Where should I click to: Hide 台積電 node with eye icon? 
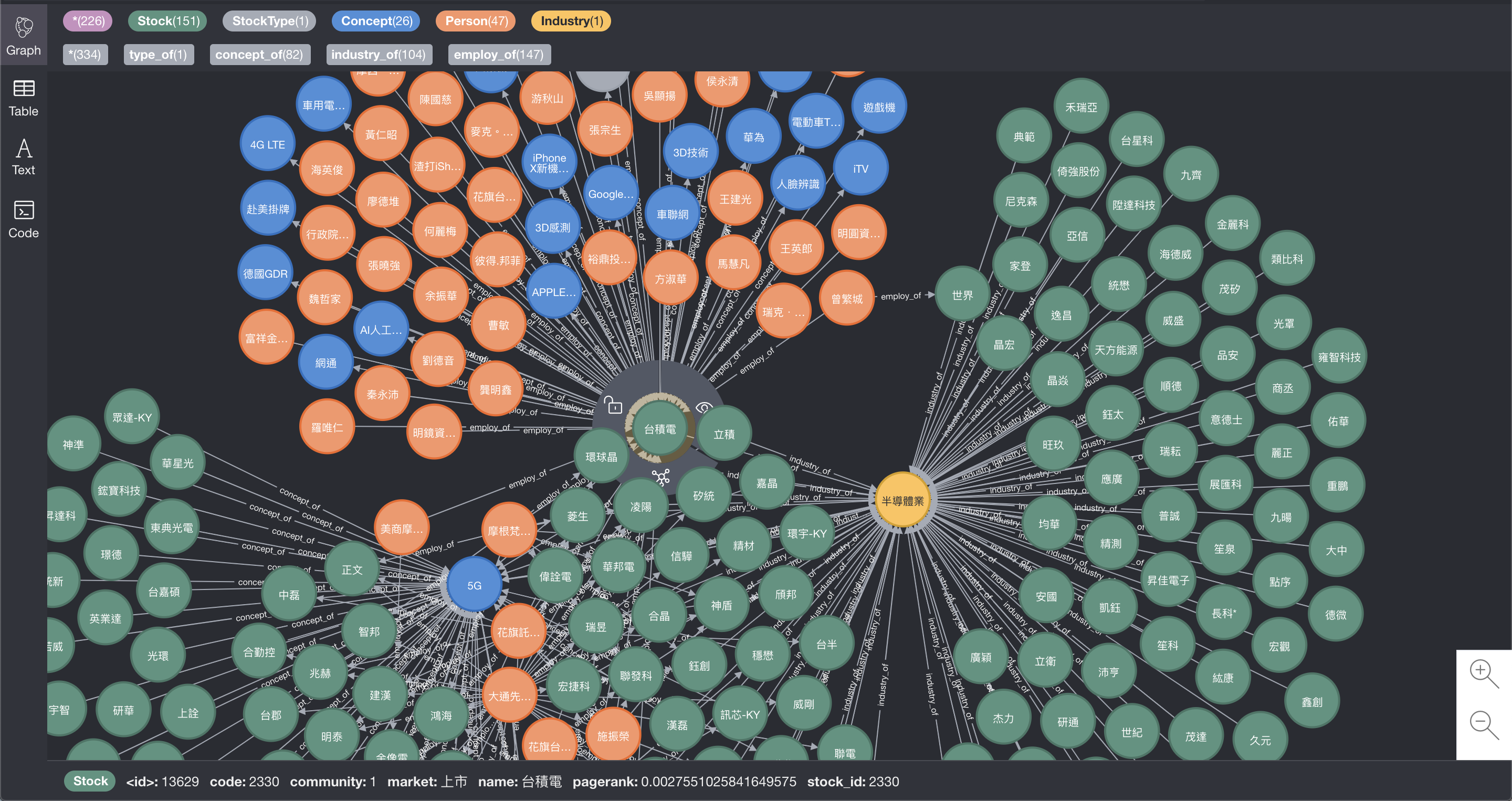coord(703,407)
